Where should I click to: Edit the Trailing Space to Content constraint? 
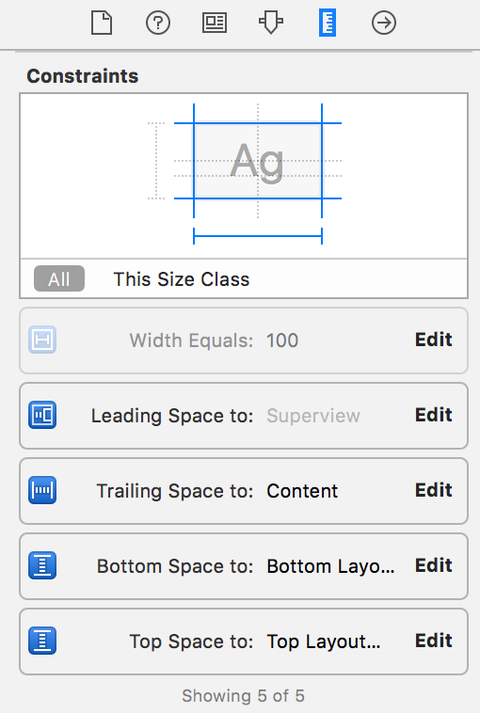(433, 490)
